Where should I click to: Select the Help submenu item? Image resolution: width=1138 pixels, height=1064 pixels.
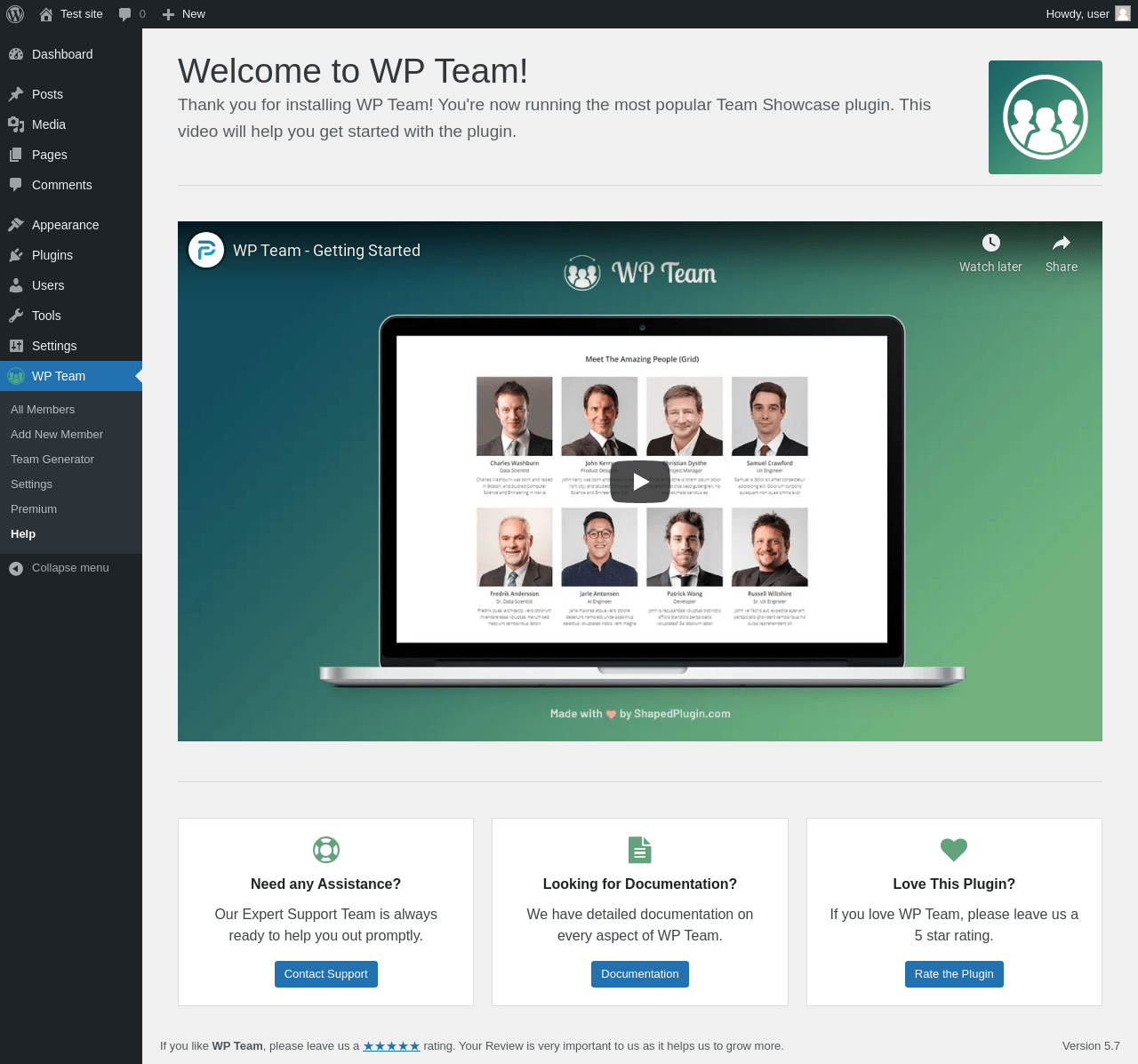[x=71, y=534]
